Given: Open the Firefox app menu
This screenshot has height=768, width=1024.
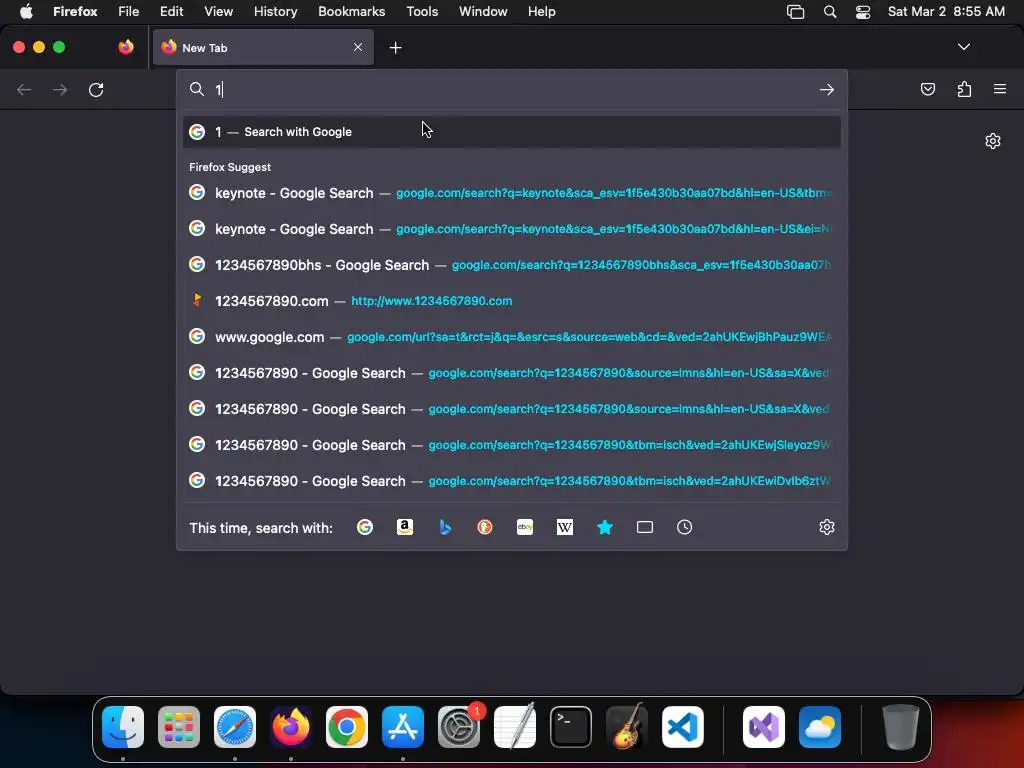Looking at the screenshot, I should coord(75,12).
